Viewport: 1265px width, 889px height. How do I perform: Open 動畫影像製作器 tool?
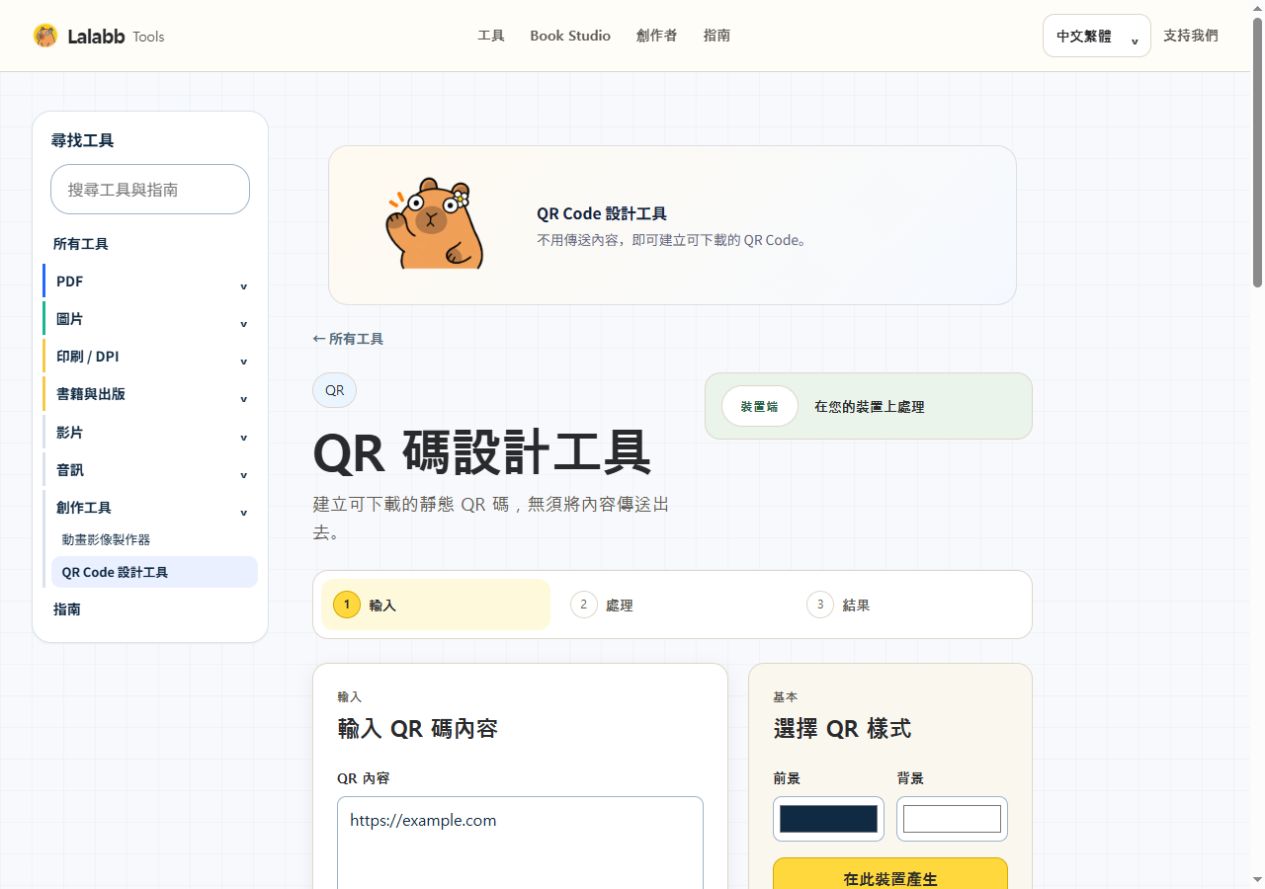[106, 539]
